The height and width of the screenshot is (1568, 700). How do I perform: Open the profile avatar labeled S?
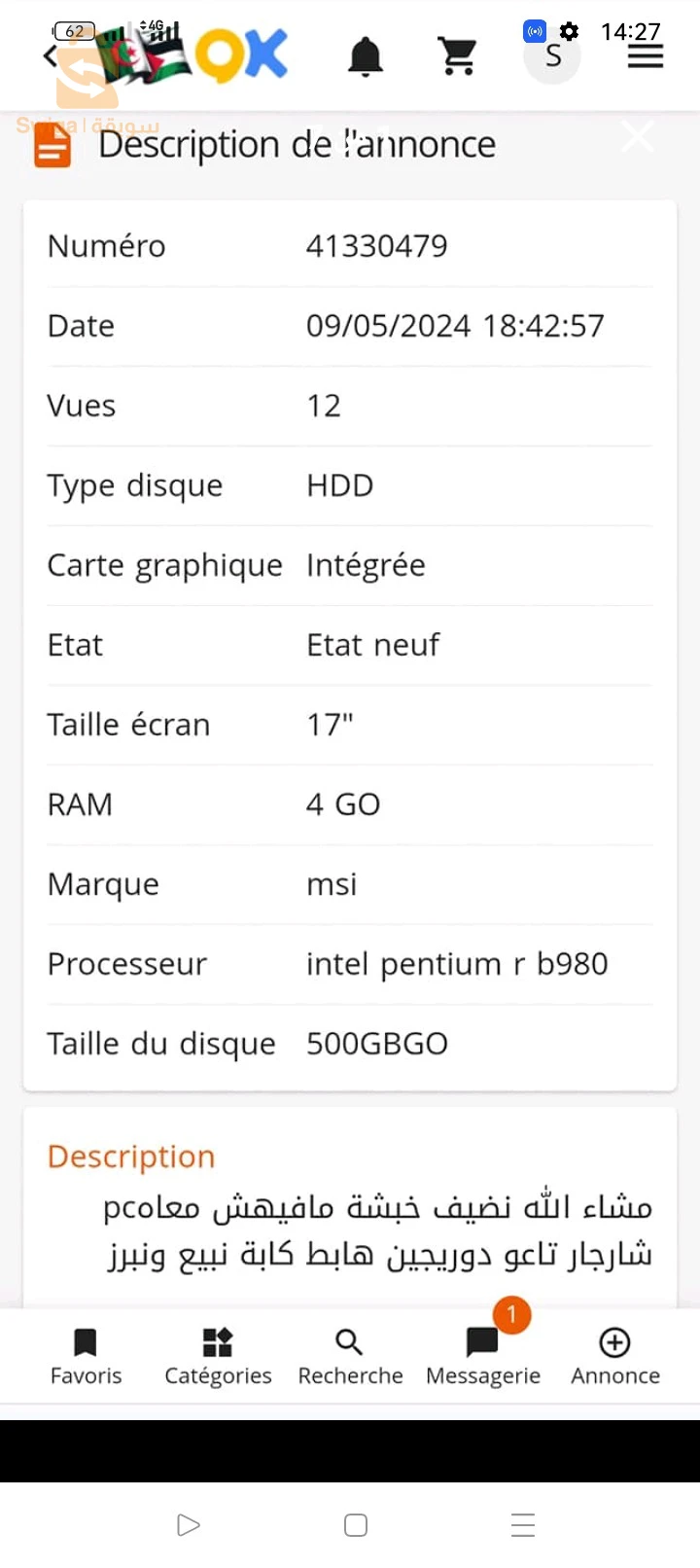tap(552, 56)
